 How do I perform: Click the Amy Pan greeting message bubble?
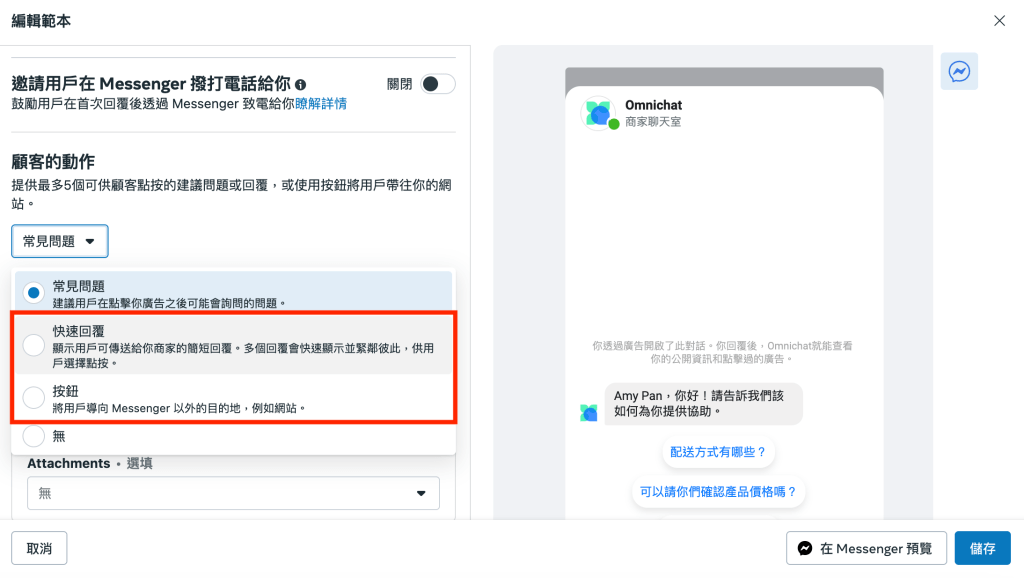(x=703, y=403)
